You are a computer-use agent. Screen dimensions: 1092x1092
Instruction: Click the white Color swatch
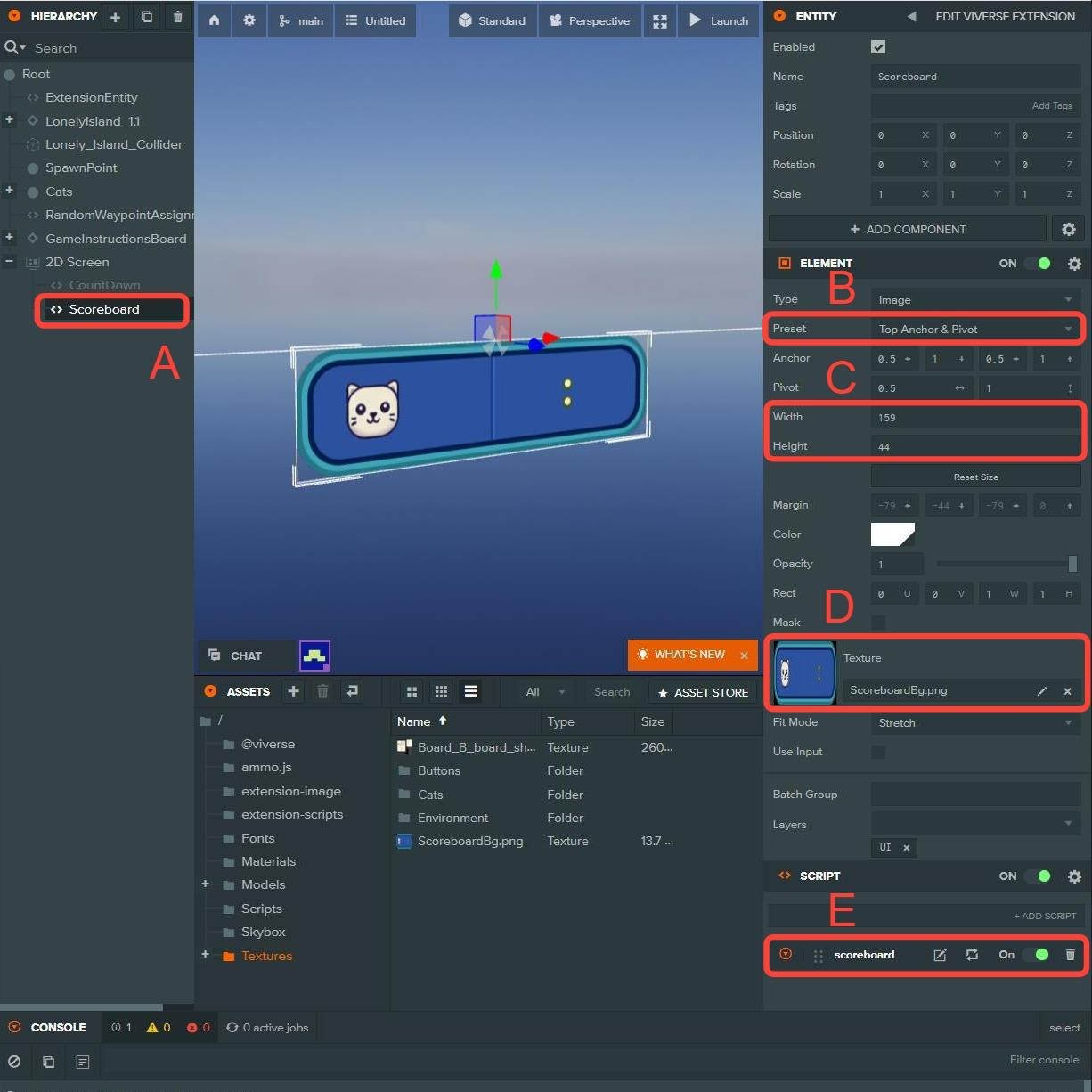[892, 534]
